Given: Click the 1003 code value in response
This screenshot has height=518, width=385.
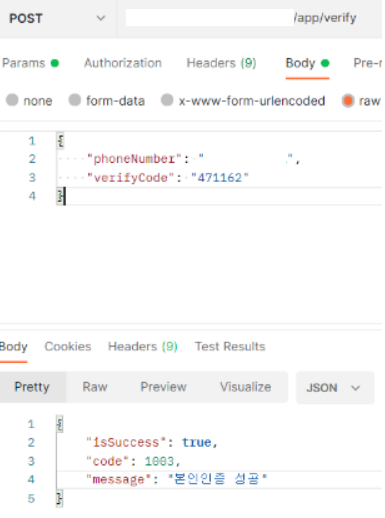Looking at the screenshot, I should pos(159,461).
